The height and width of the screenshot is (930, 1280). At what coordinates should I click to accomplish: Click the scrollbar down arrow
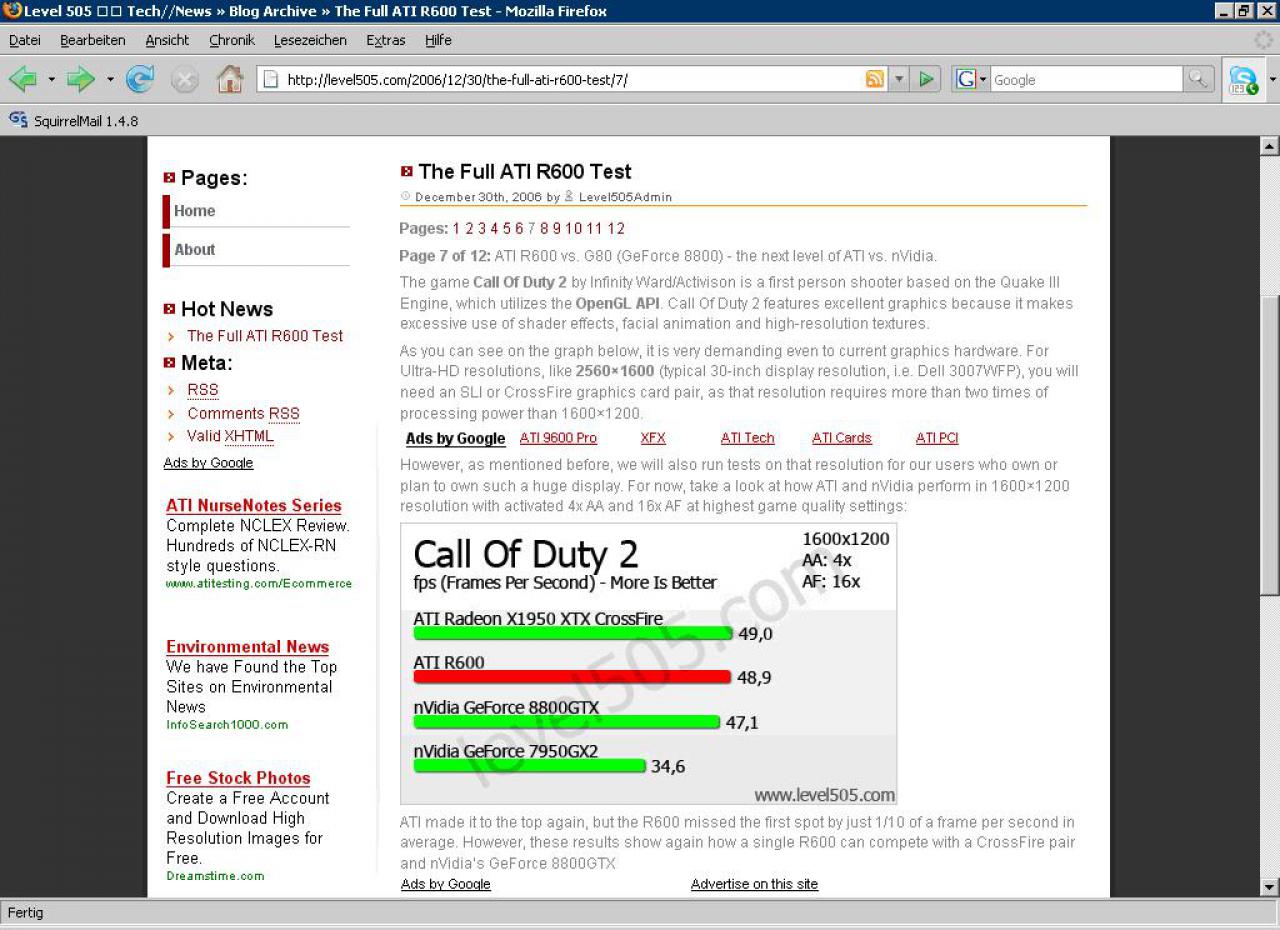(1270, 887)
